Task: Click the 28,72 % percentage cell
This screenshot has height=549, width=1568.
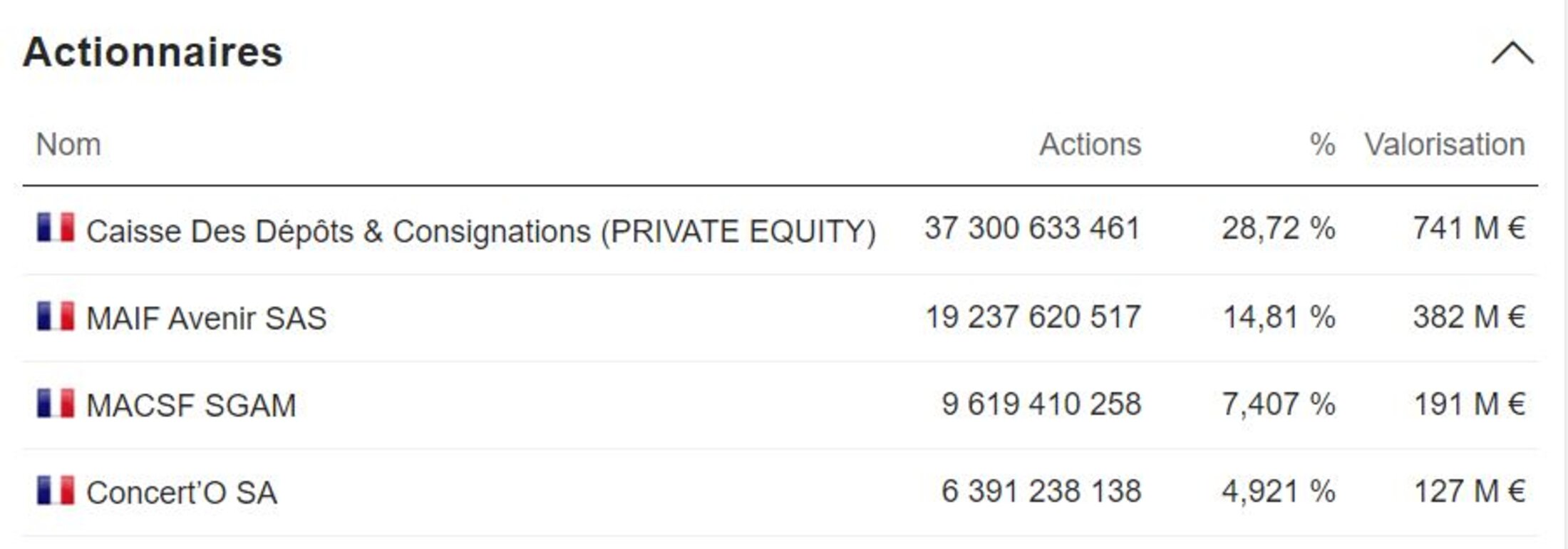Action: click(1278, 229)
